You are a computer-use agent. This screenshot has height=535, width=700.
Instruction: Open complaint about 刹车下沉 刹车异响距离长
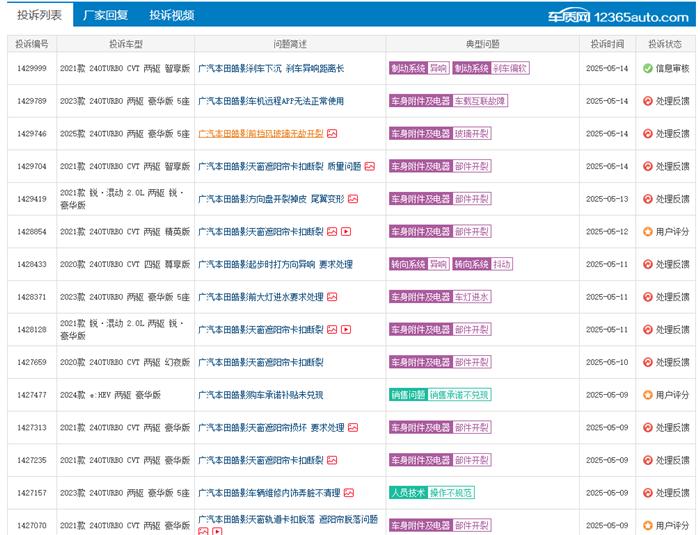pyautogui.click(x=271, y=68)
